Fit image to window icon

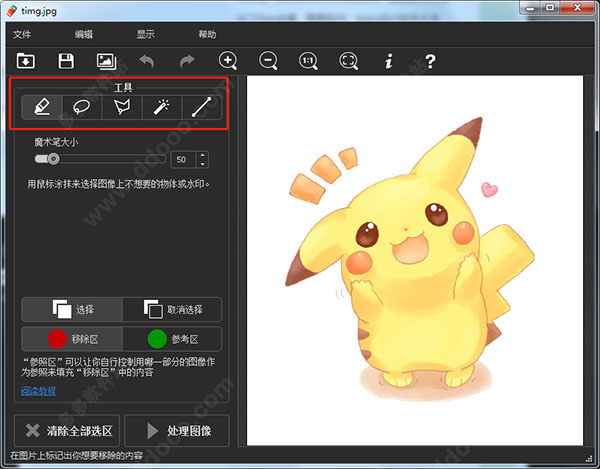[x=349, y=61]
